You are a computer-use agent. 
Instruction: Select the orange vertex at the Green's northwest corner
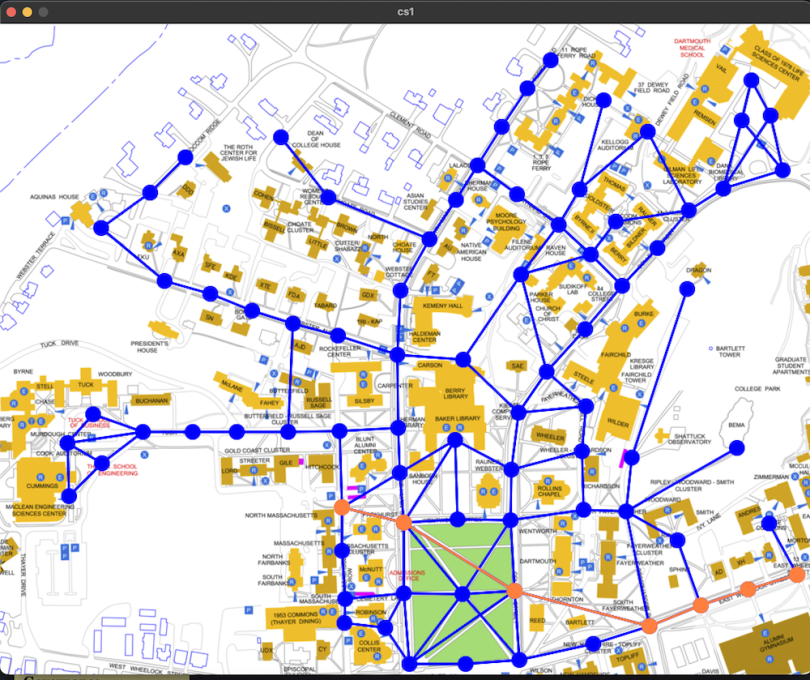pos(404,522)
